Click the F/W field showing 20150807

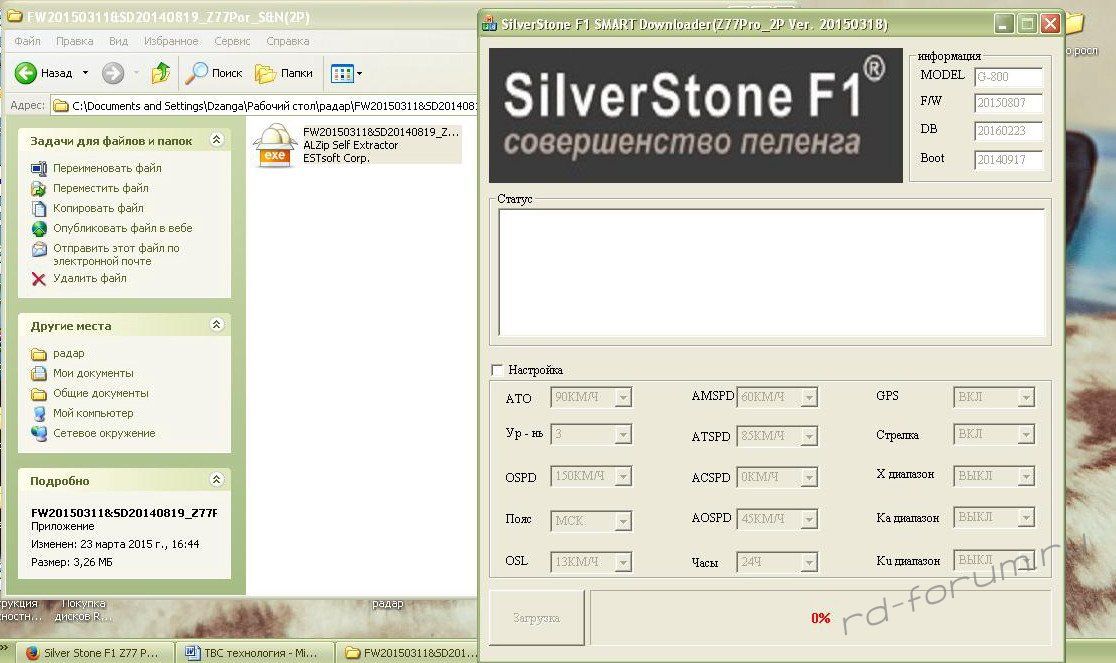click(x=1009, y=103)
